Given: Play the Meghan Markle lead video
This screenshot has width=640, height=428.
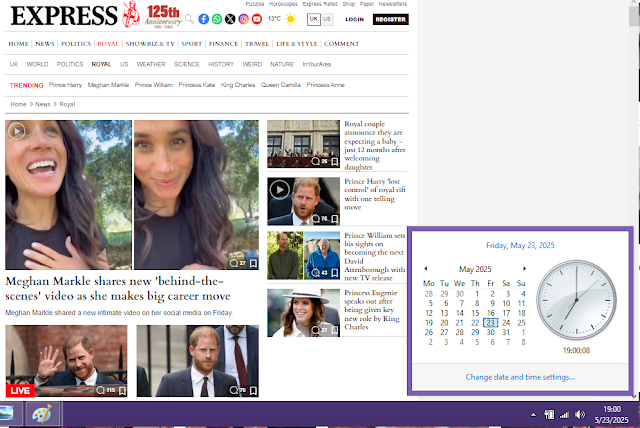Looking at the screenshot, I should (17, 131).
